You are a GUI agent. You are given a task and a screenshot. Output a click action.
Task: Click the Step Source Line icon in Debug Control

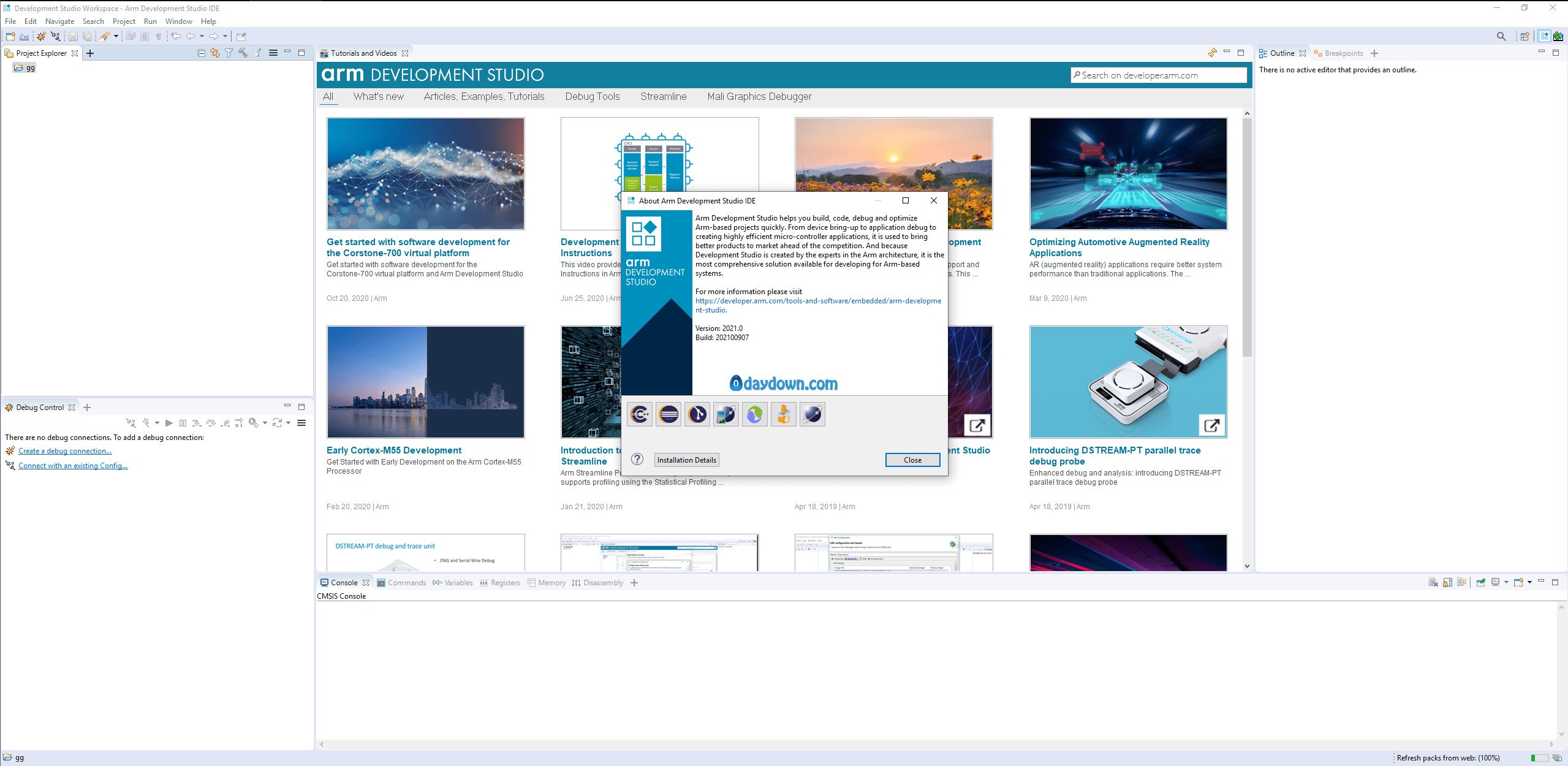pyautogui.click(x=196, y=423)
